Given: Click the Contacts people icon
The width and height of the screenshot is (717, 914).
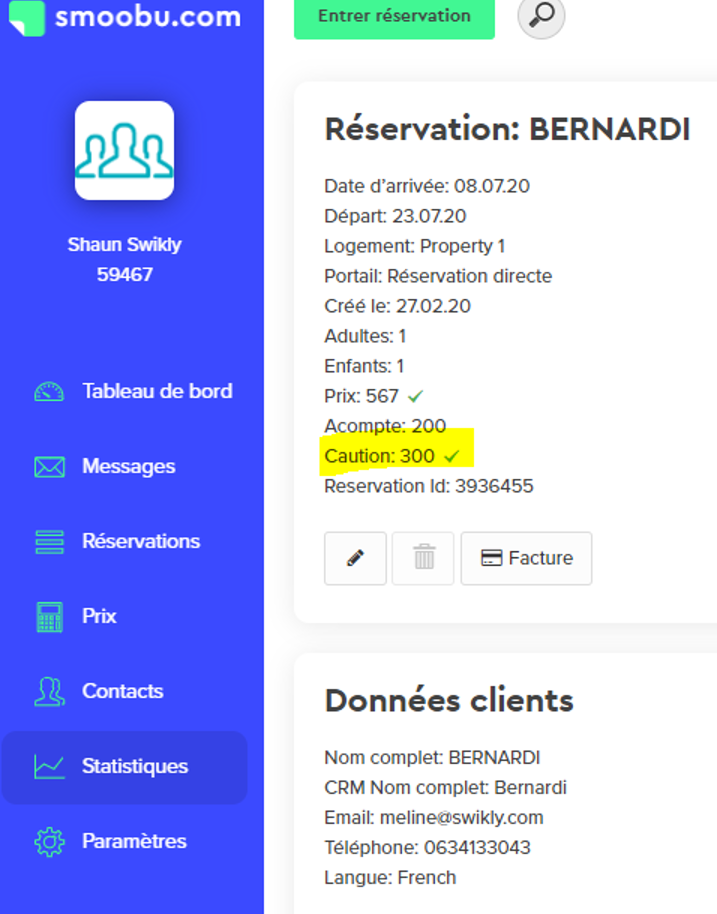Looking at the screenshot, I should (x=49, y=692).
